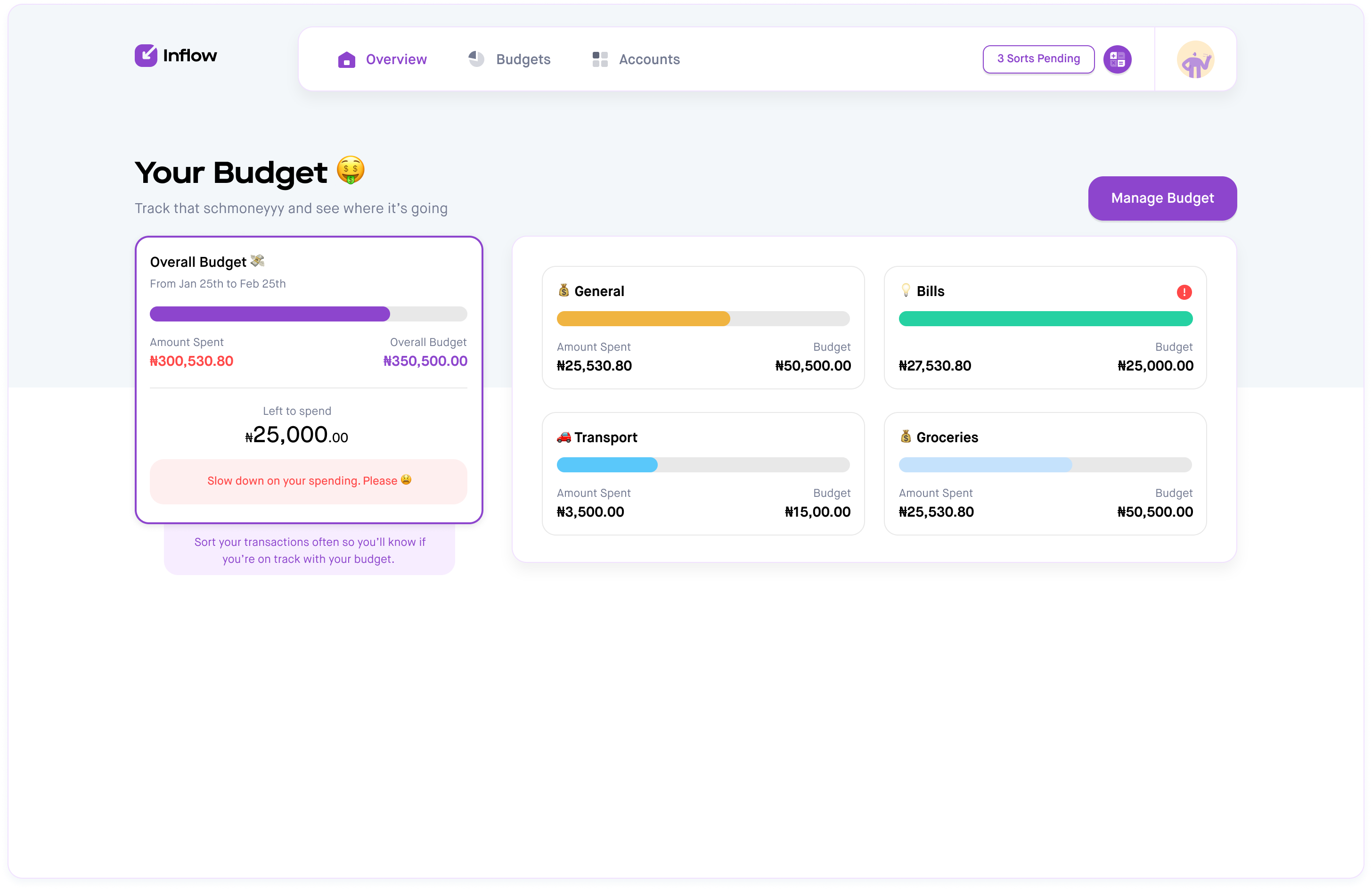
Task: Open the Bills budget card title
Action: (x=931, y=291)
